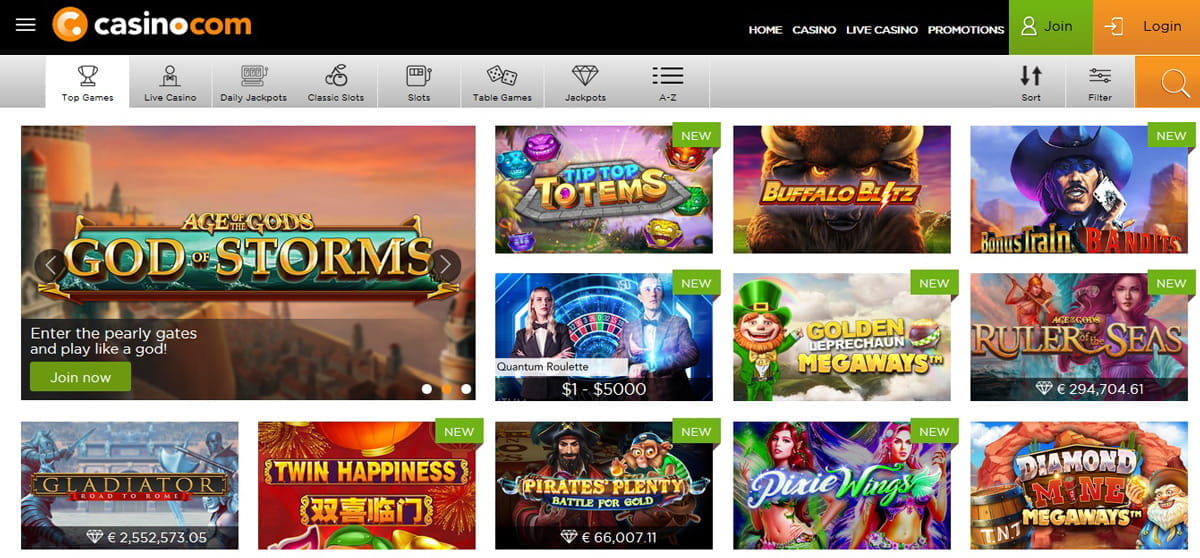Image resolution: width=1200 pixels, height=558 pixels.
Task: Open Pirates' Plenty Battle for Gold game
Action: [x=604, y=485]
